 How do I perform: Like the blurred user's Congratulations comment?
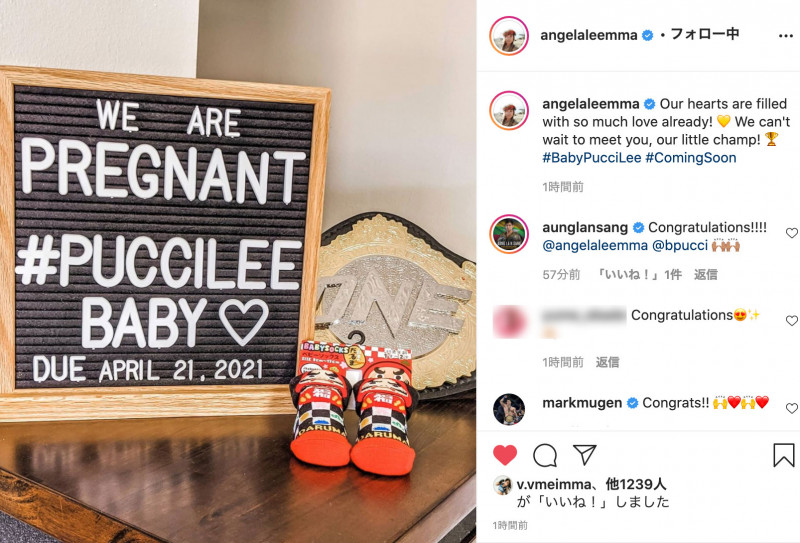click(x=791, y=321)
